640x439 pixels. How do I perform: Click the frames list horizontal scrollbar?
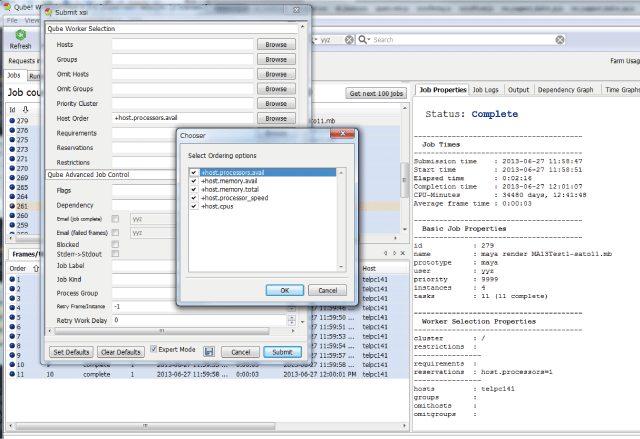145,426
